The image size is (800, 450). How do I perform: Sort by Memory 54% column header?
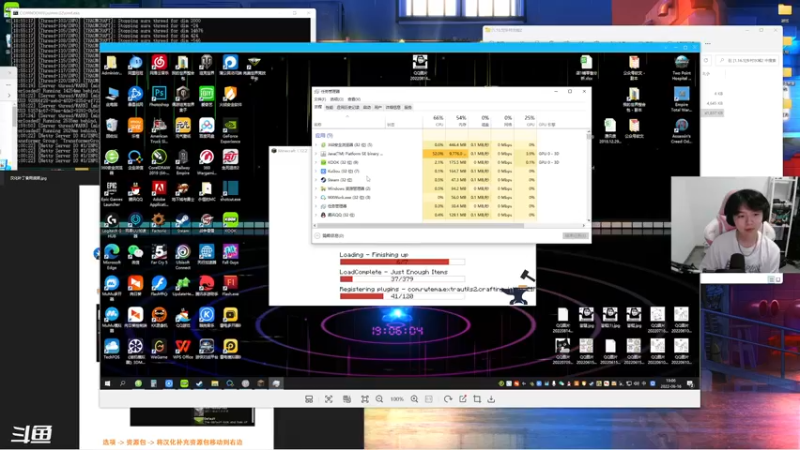tap(457, 121)
